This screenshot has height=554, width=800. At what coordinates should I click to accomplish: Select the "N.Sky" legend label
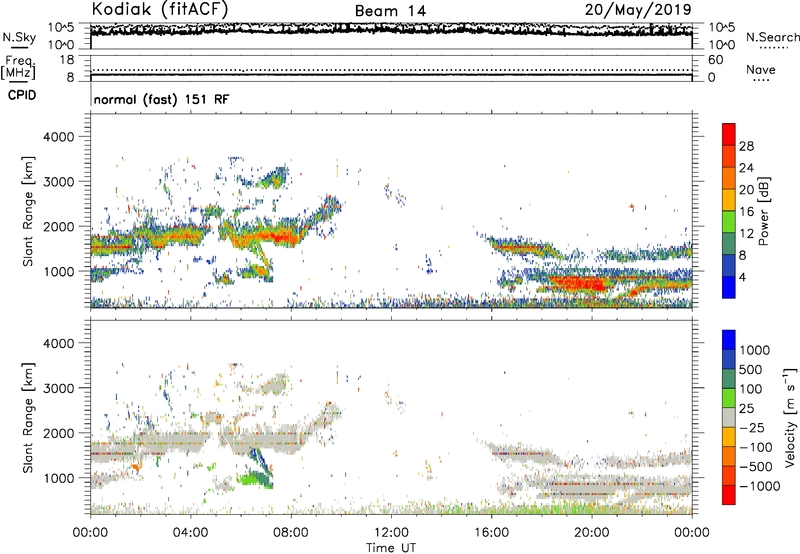19,37
